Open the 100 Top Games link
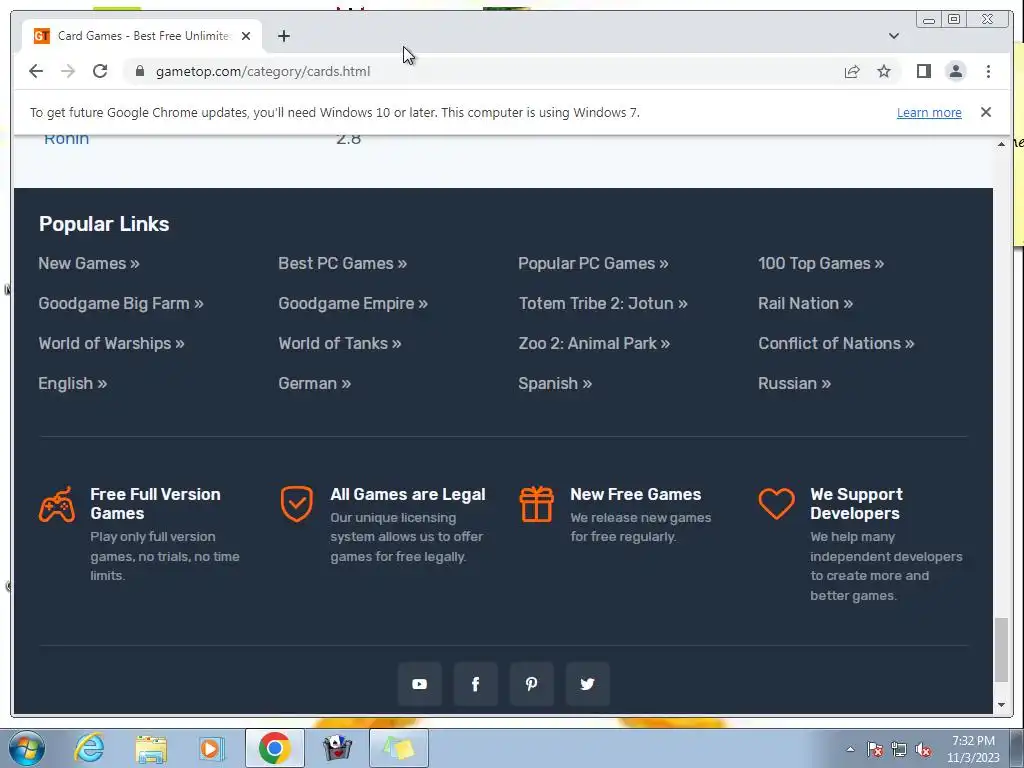Screen dimensions: 1024x768 (821, 263)
